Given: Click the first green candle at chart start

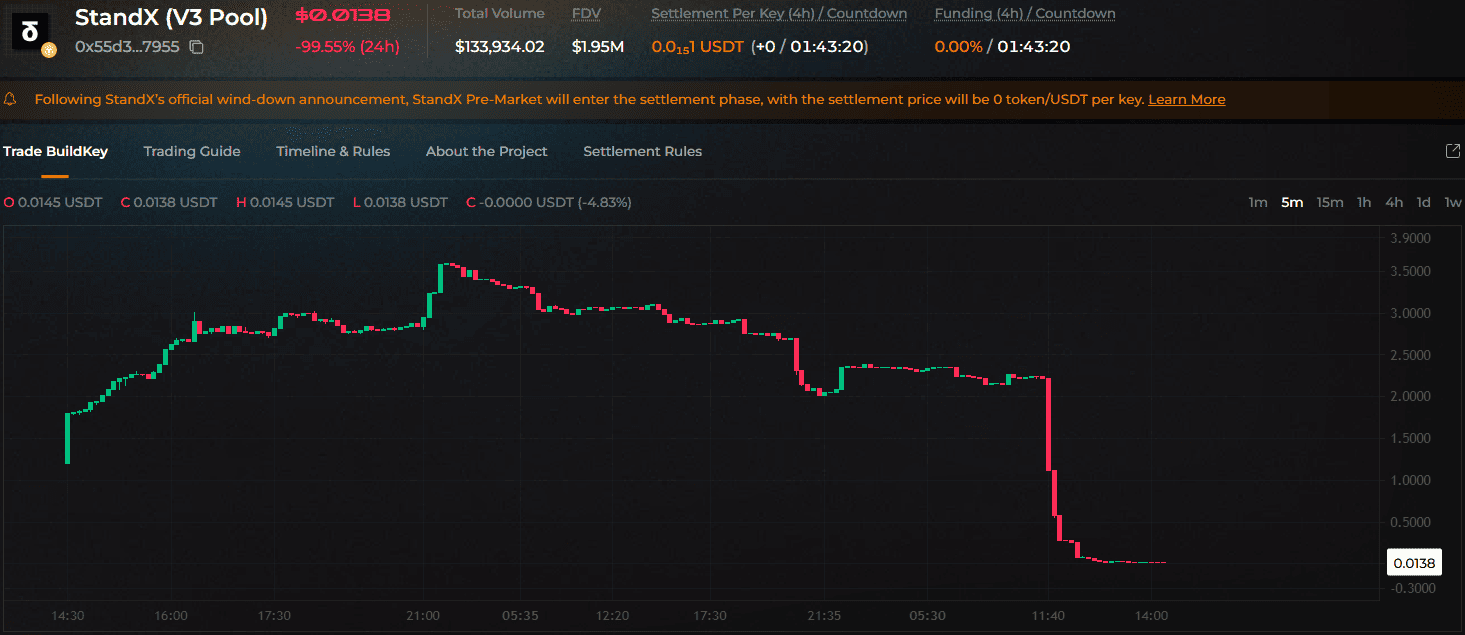Looking at the screenshot, I should pos(67,438).
